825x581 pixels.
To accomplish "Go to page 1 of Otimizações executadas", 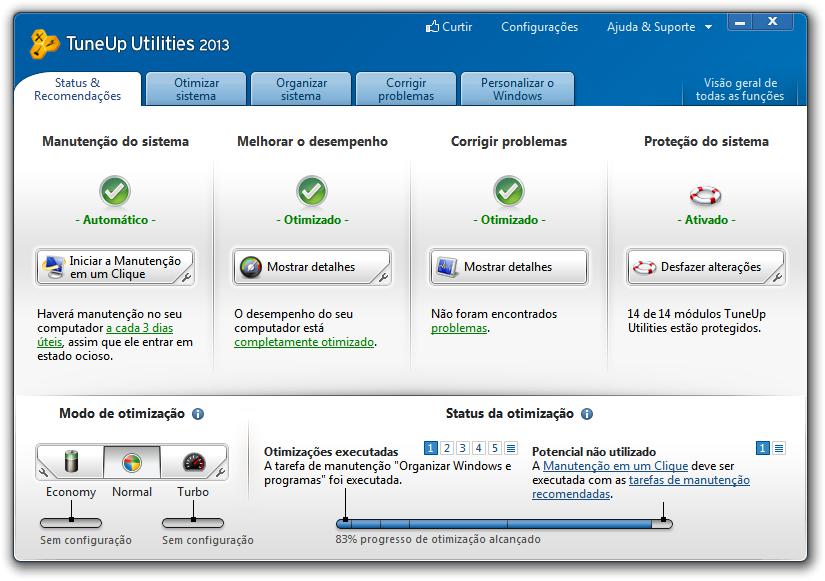I will [430, 448].
